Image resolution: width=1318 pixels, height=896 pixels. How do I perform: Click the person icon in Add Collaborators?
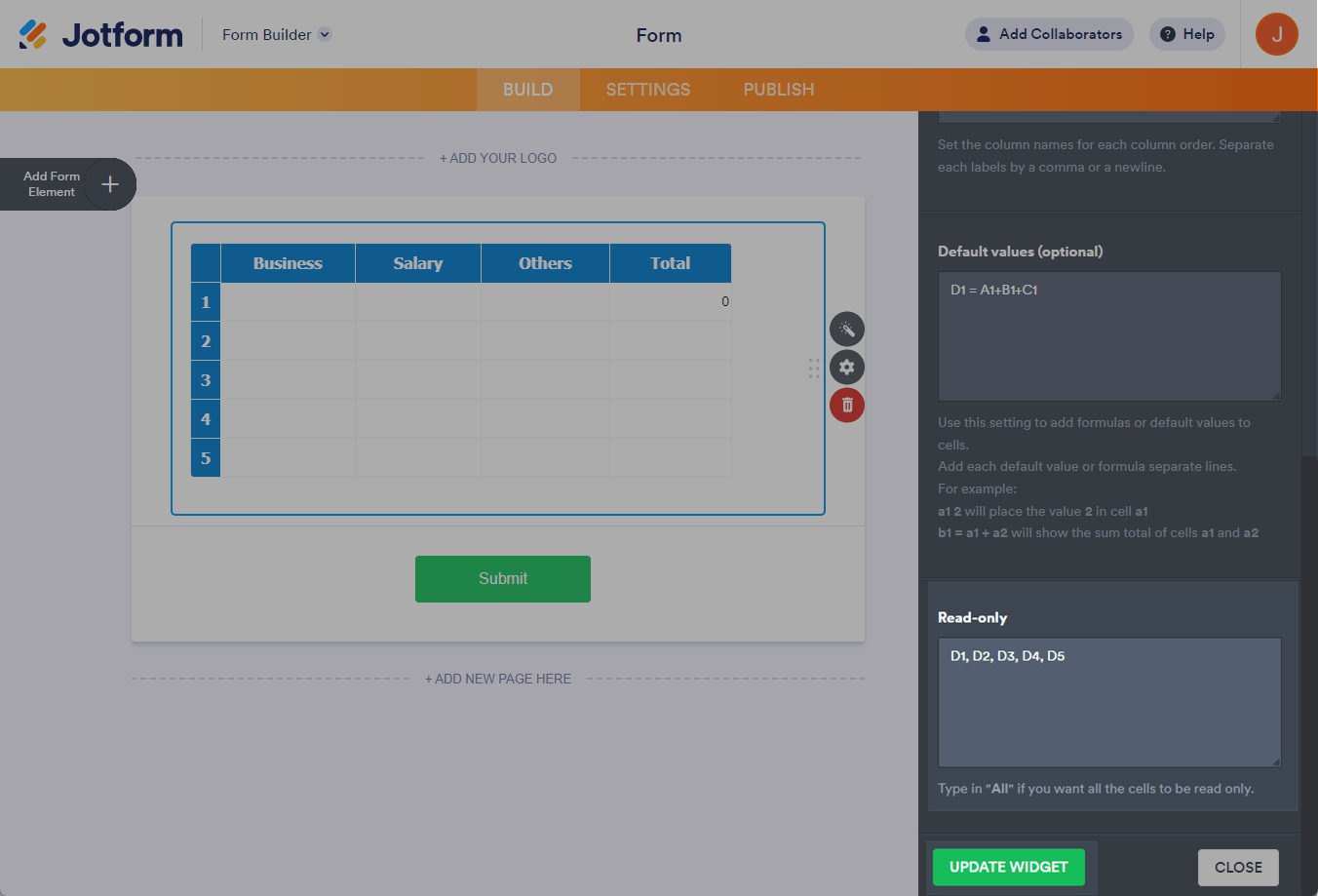(984, 34)
